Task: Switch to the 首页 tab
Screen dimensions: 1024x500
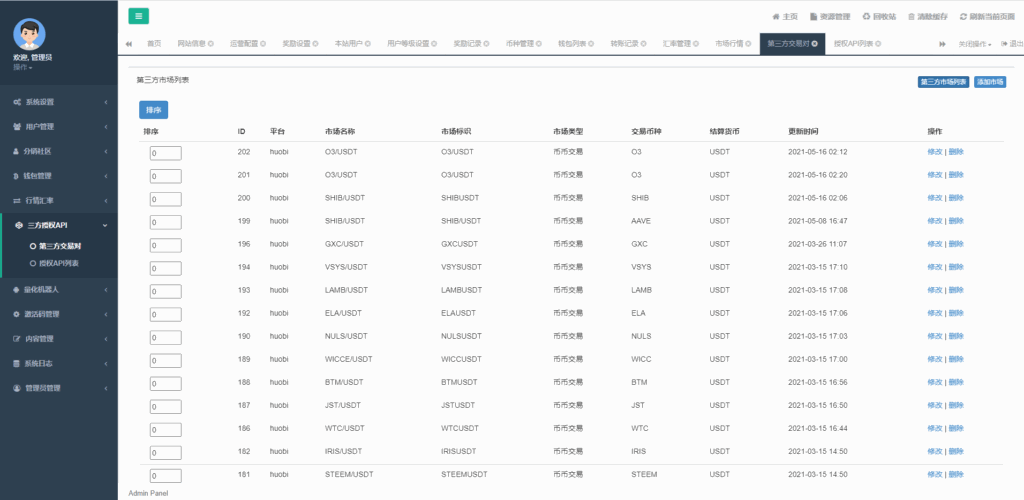Action: (x=154, y=44)
